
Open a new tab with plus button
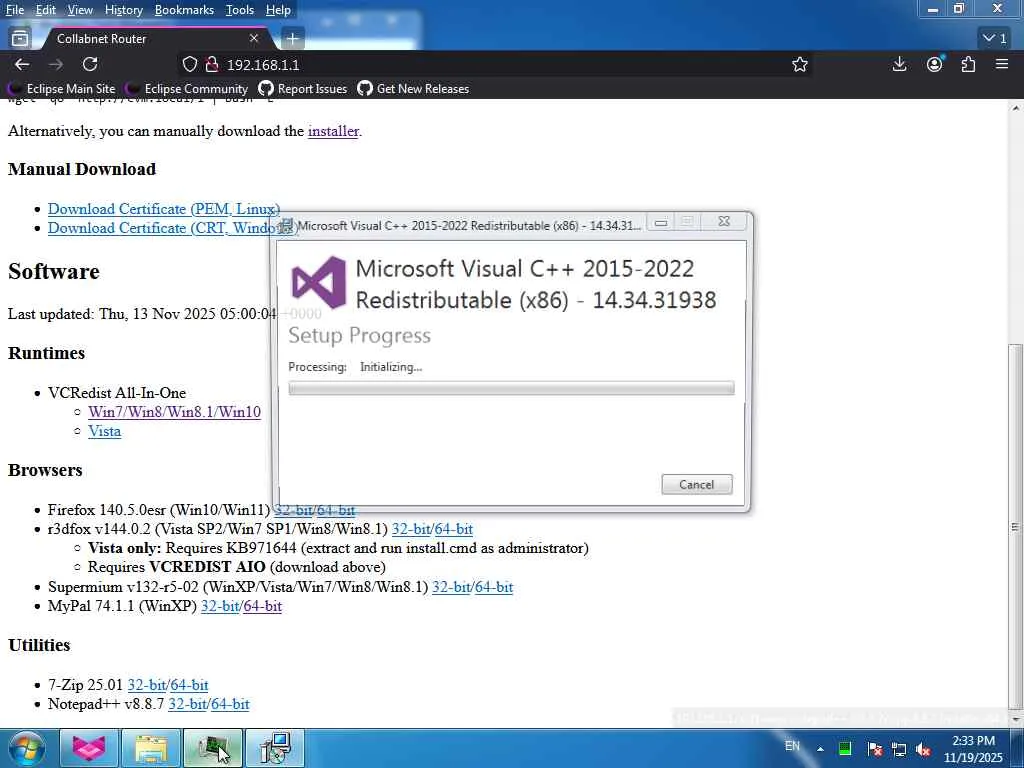pyautogui.click(x=292, y=39)
